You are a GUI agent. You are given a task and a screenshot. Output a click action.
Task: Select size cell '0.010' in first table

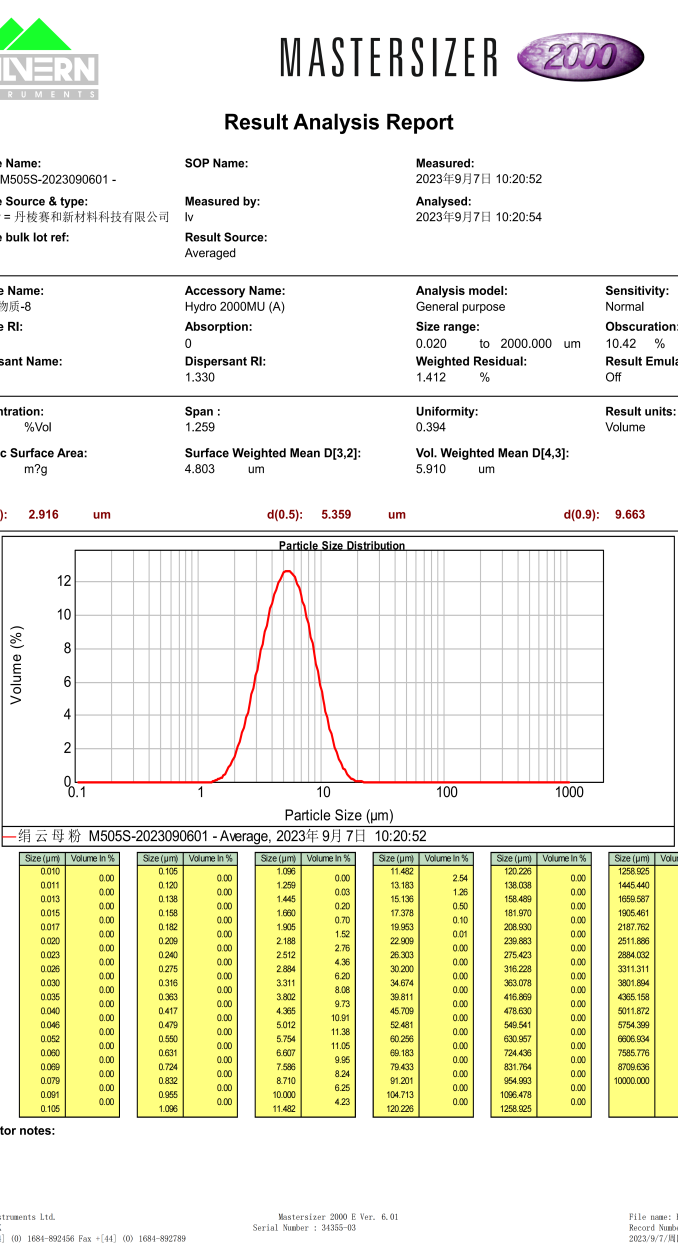(50, 871)
